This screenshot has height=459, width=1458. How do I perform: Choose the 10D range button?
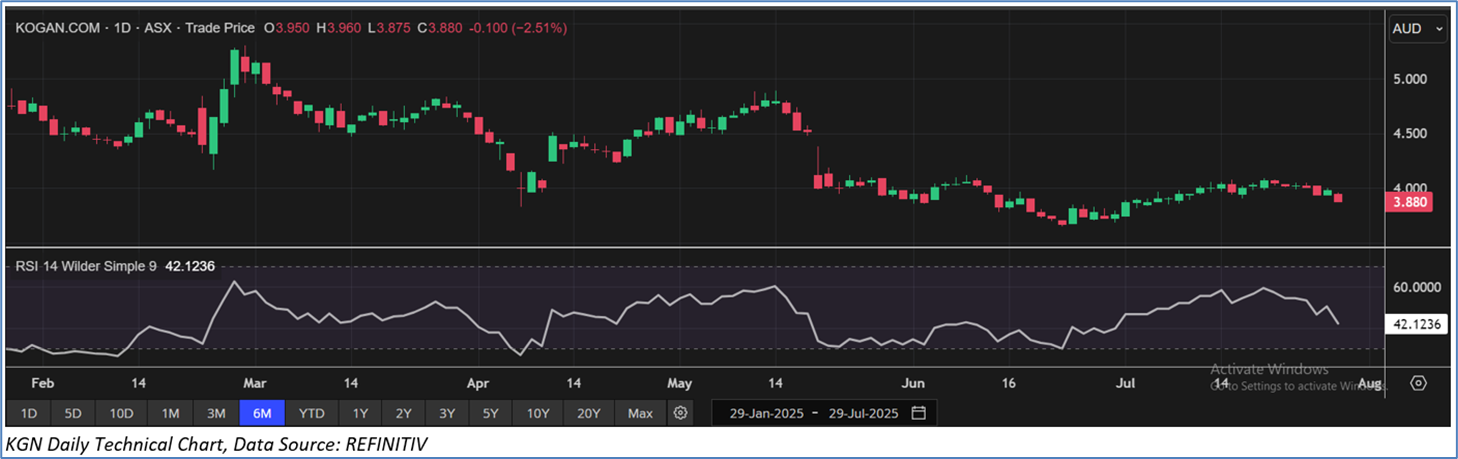[x=122, y=413]
